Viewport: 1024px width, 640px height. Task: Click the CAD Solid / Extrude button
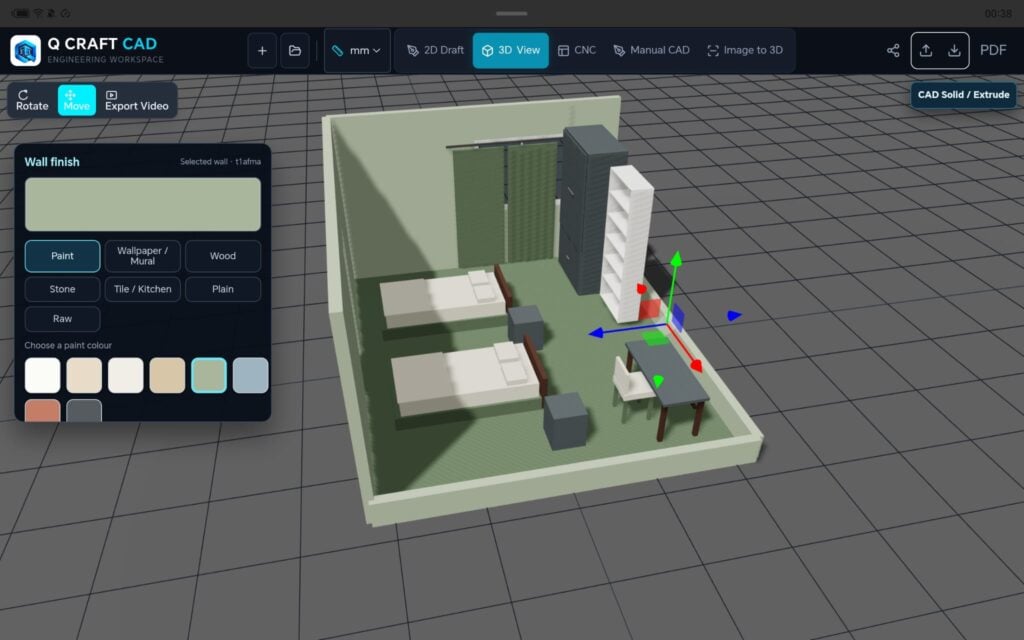tap(963, 95)
